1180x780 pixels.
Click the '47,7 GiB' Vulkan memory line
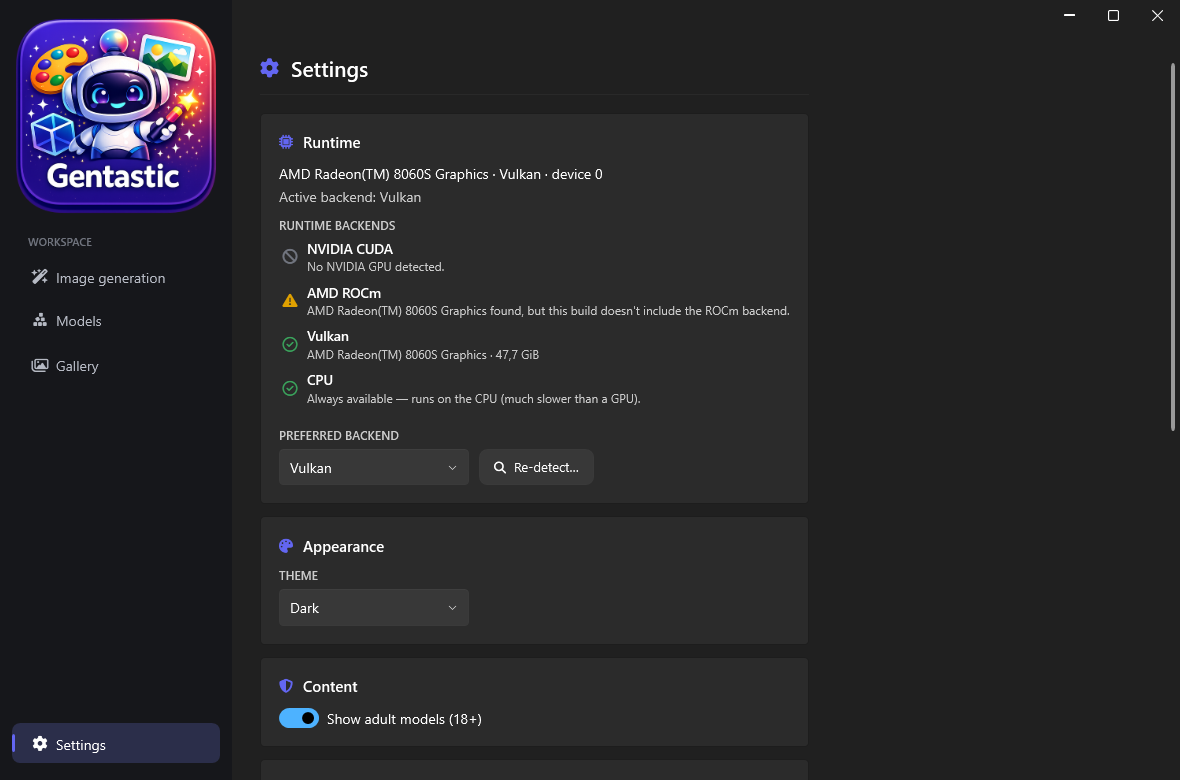(x=423, y=355)
